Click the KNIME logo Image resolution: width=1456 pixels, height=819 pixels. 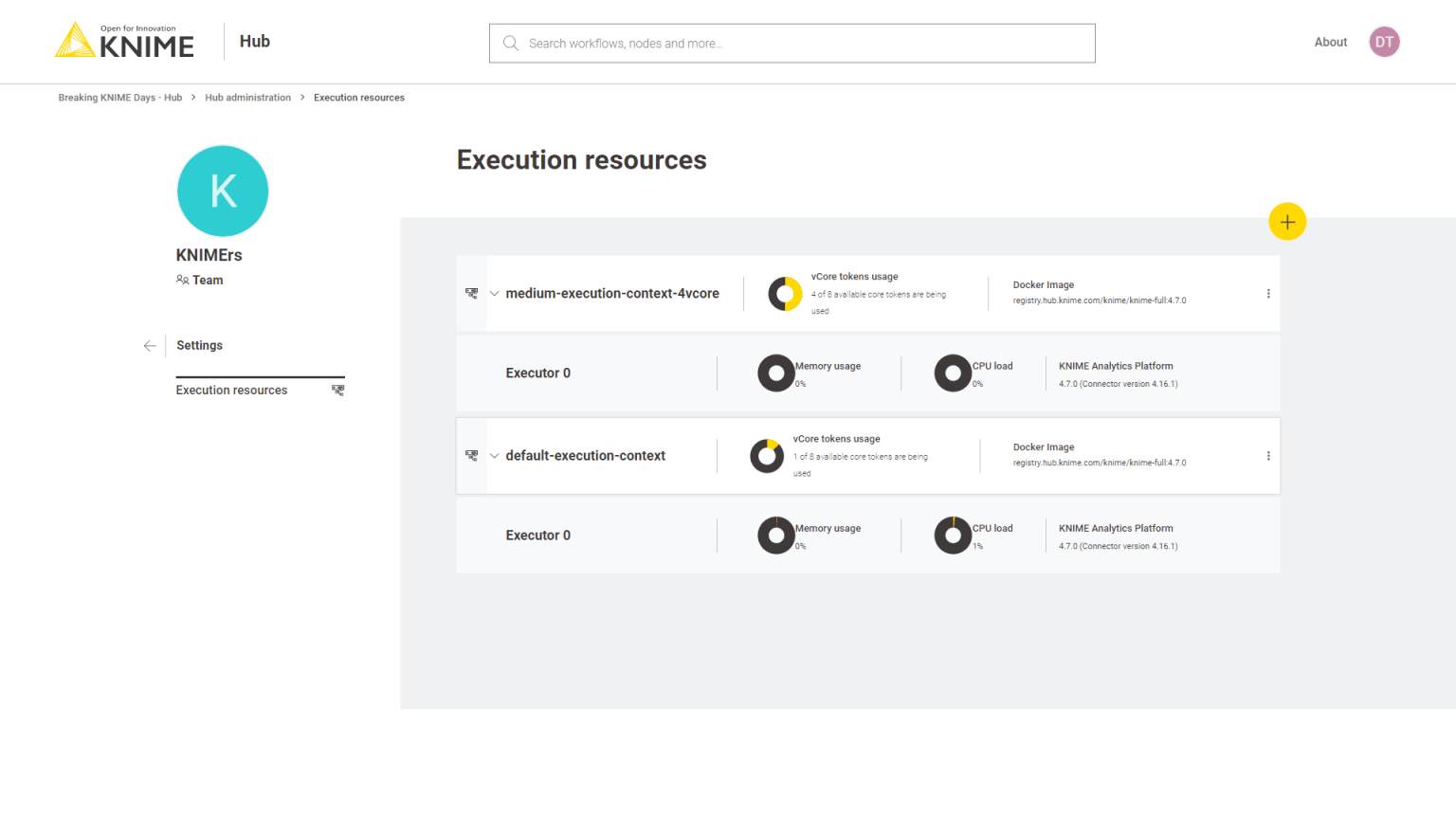coord(124,41)
